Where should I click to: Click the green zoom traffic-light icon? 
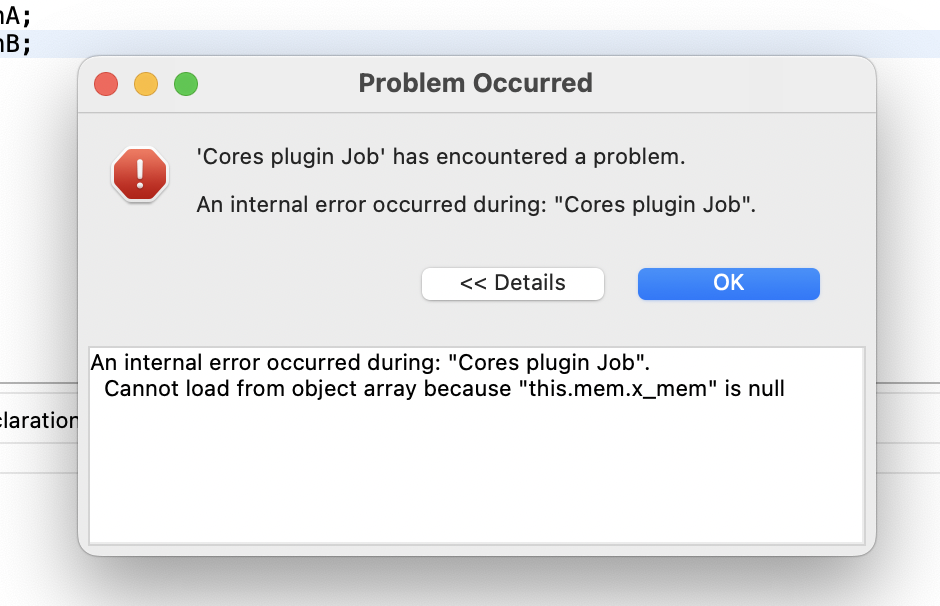click(186, 84)
